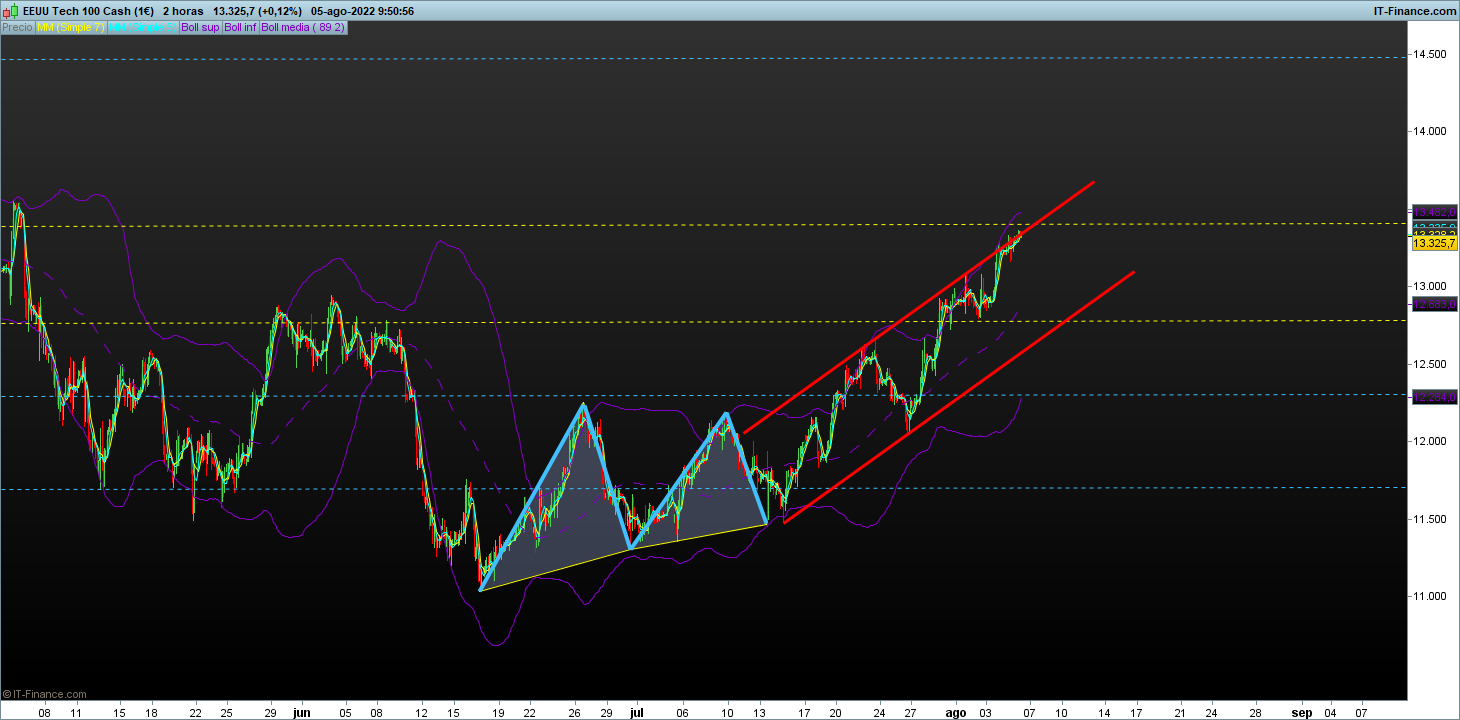
Task: Click the Boll sup indicator label
Action: point(200,27)
